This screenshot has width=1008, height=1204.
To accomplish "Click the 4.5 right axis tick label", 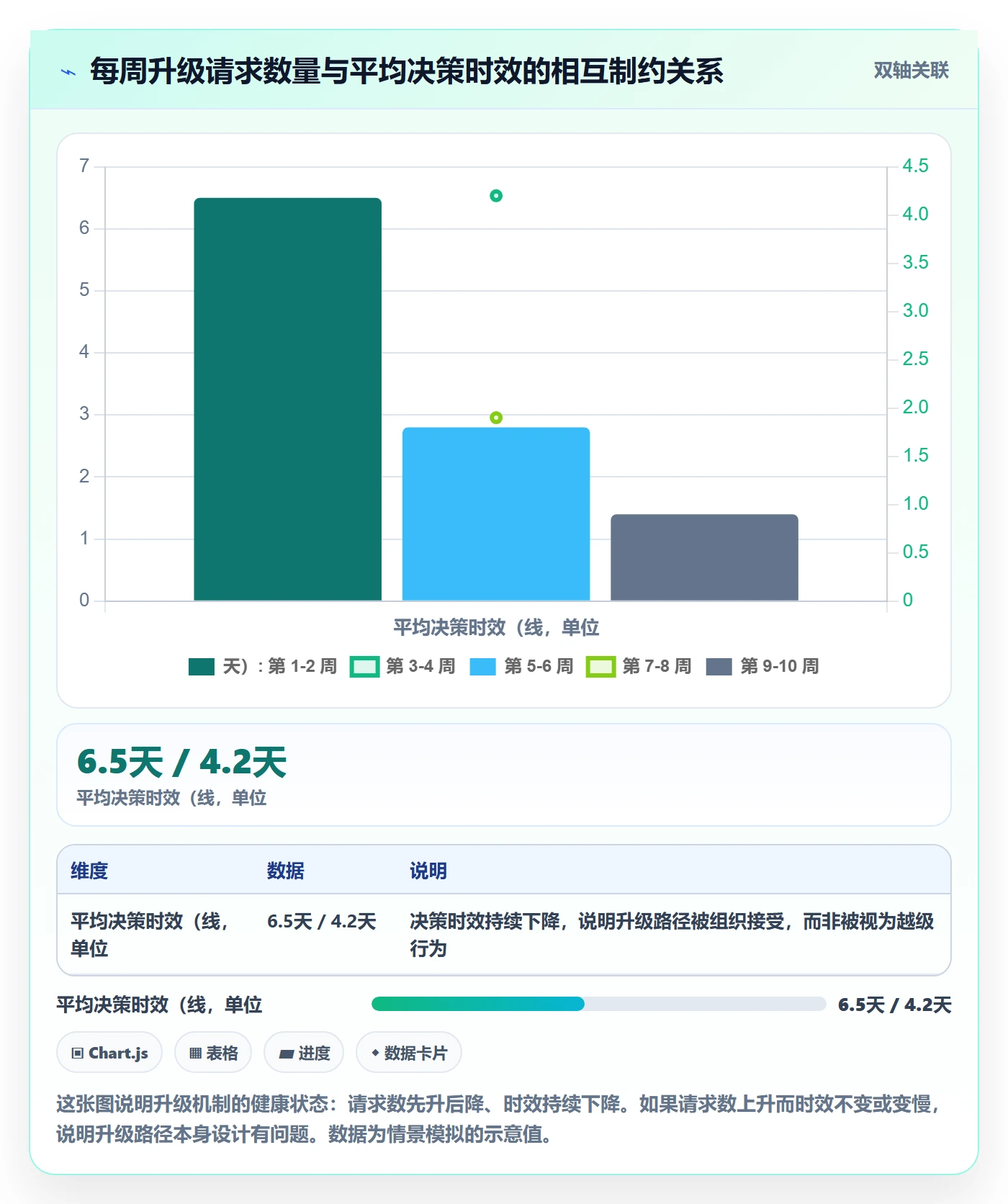I will (915, 166).
